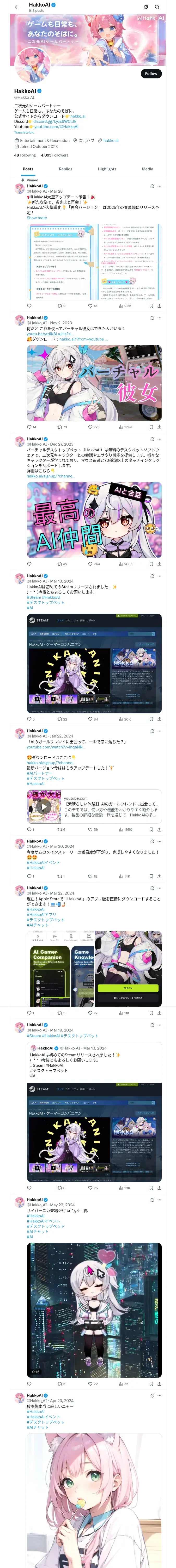Expand pinned post with Show more
176x1568 pixels.
click(37, 217)
